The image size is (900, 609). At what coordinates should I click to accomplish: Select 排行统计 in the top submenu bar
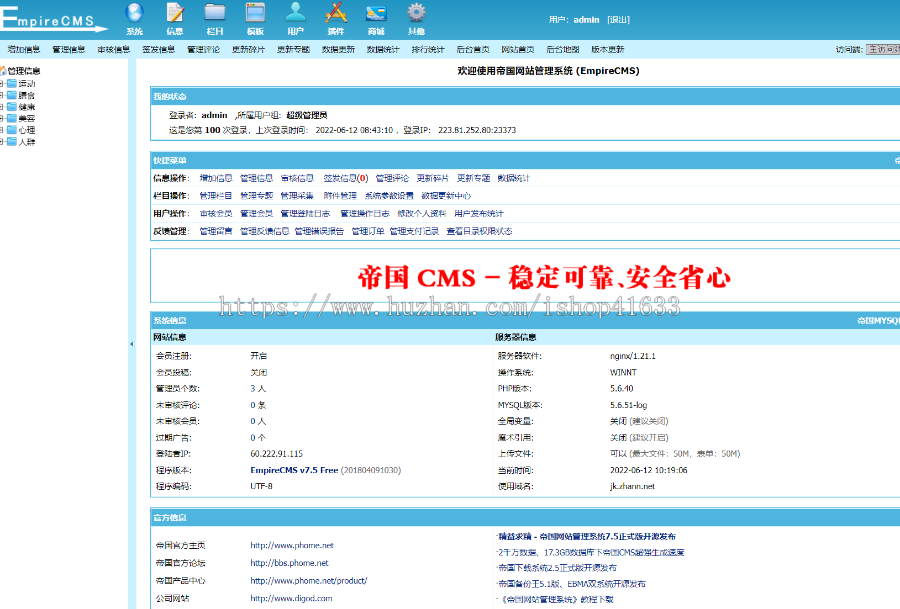click(x=428, y=49)
